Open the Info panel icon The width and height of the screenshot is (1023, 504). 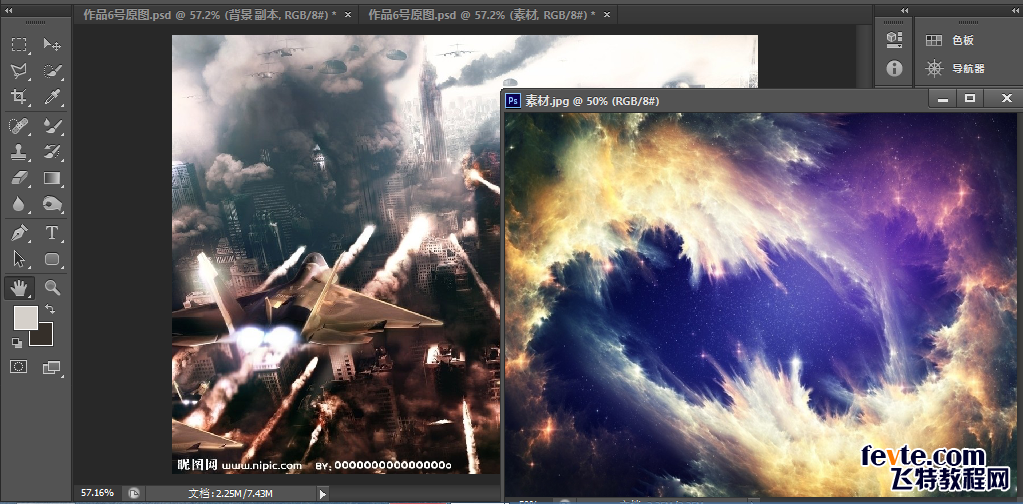pyautogui.click(x=894, y=68)
